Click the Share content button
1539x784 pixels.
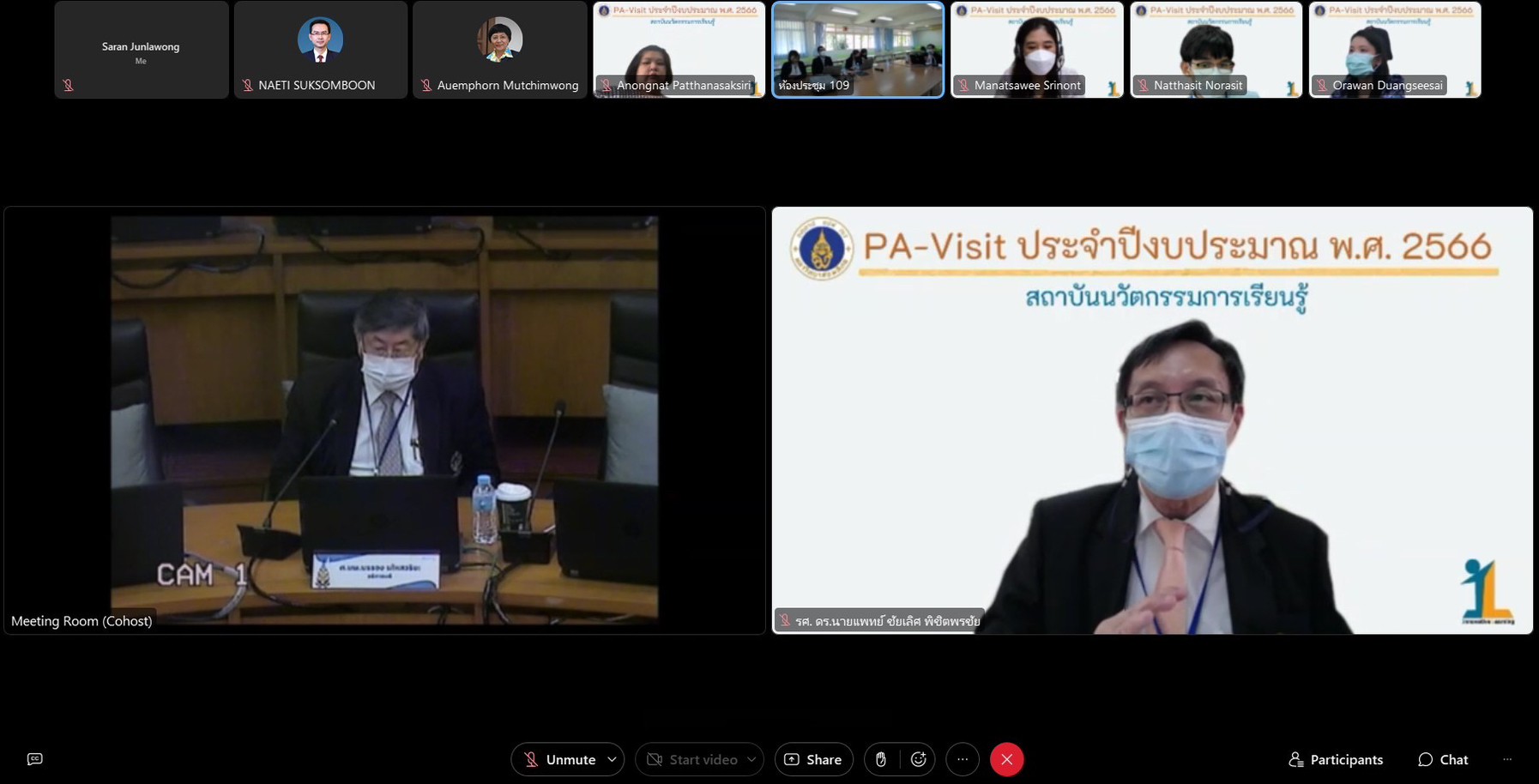(x=813, y=759)
